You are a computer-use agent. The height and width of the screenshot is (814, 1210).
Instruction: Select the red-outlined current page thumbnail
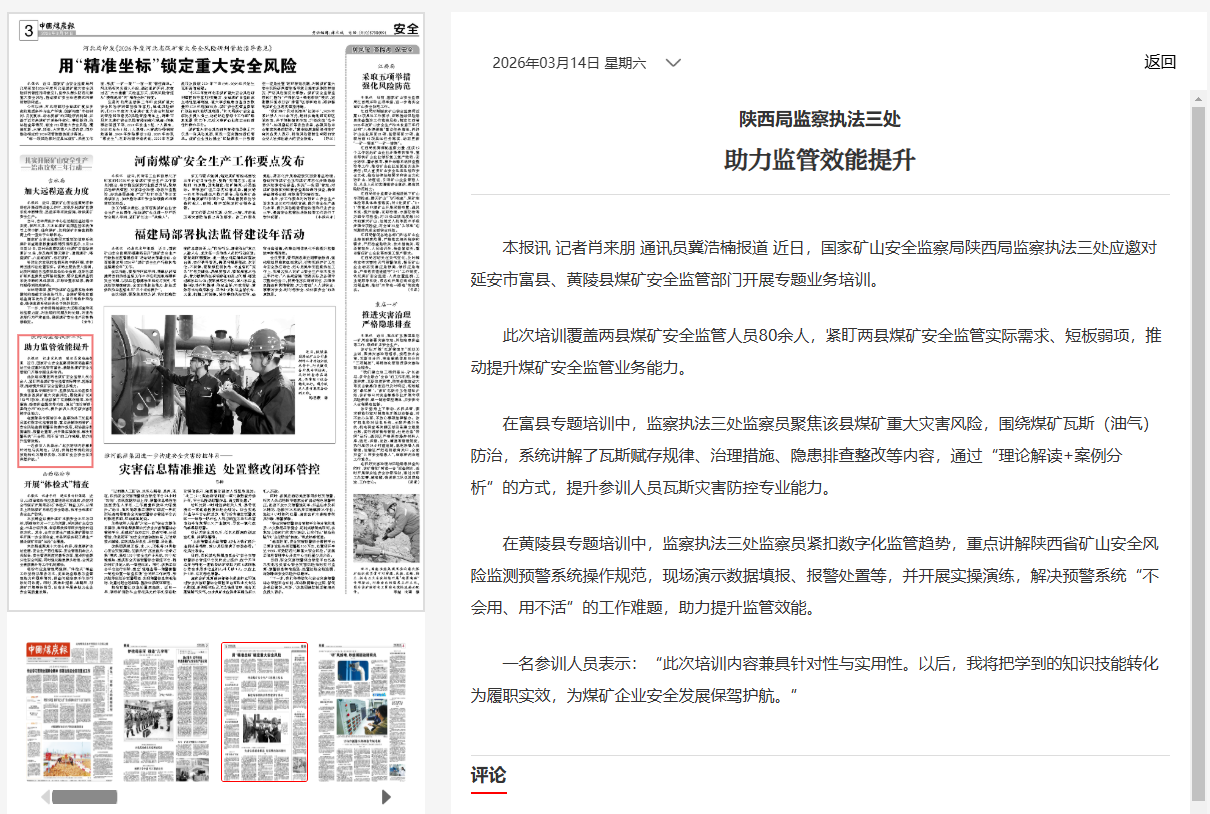coord(264,711)
